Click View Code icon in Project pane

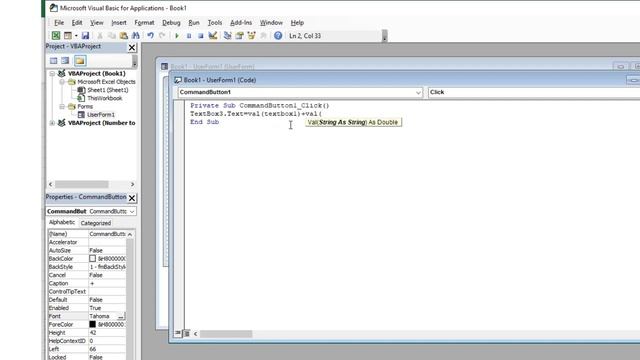pyautogui.click(x=53, y=61)
